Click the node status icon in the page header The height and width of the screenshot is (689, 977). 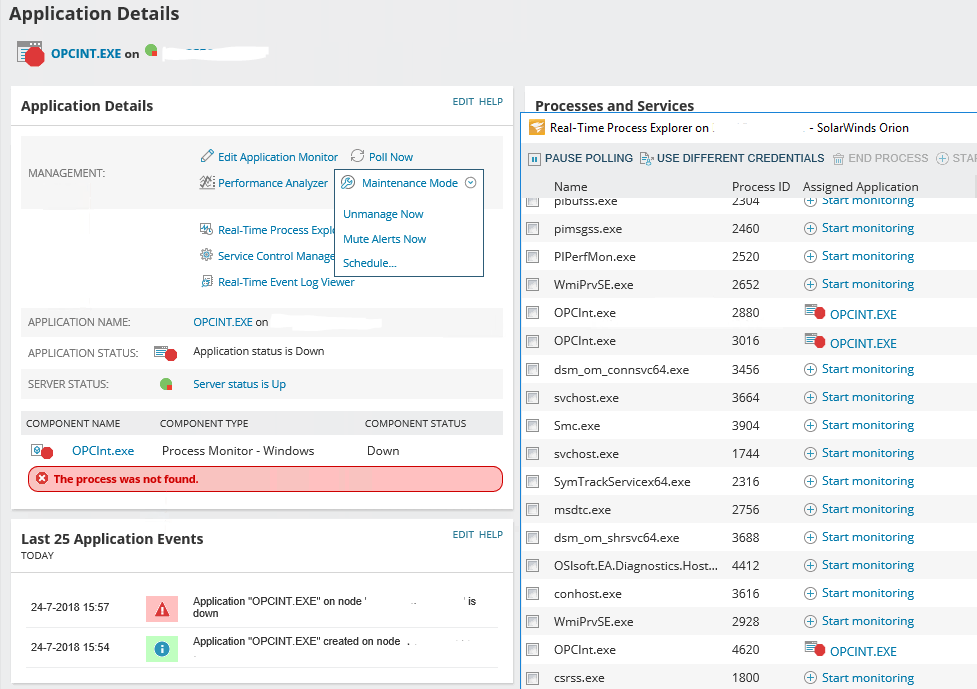click(151, 50)
